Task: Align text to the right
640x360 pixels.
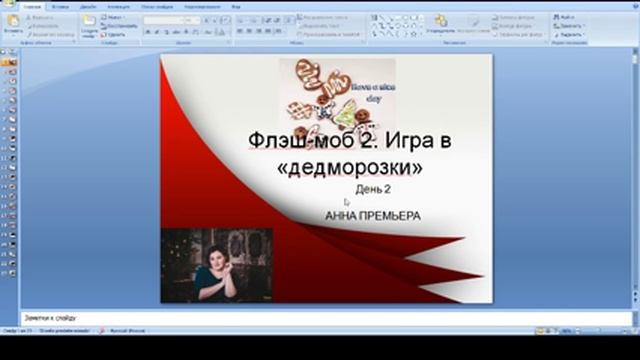Action: point(259,31)
